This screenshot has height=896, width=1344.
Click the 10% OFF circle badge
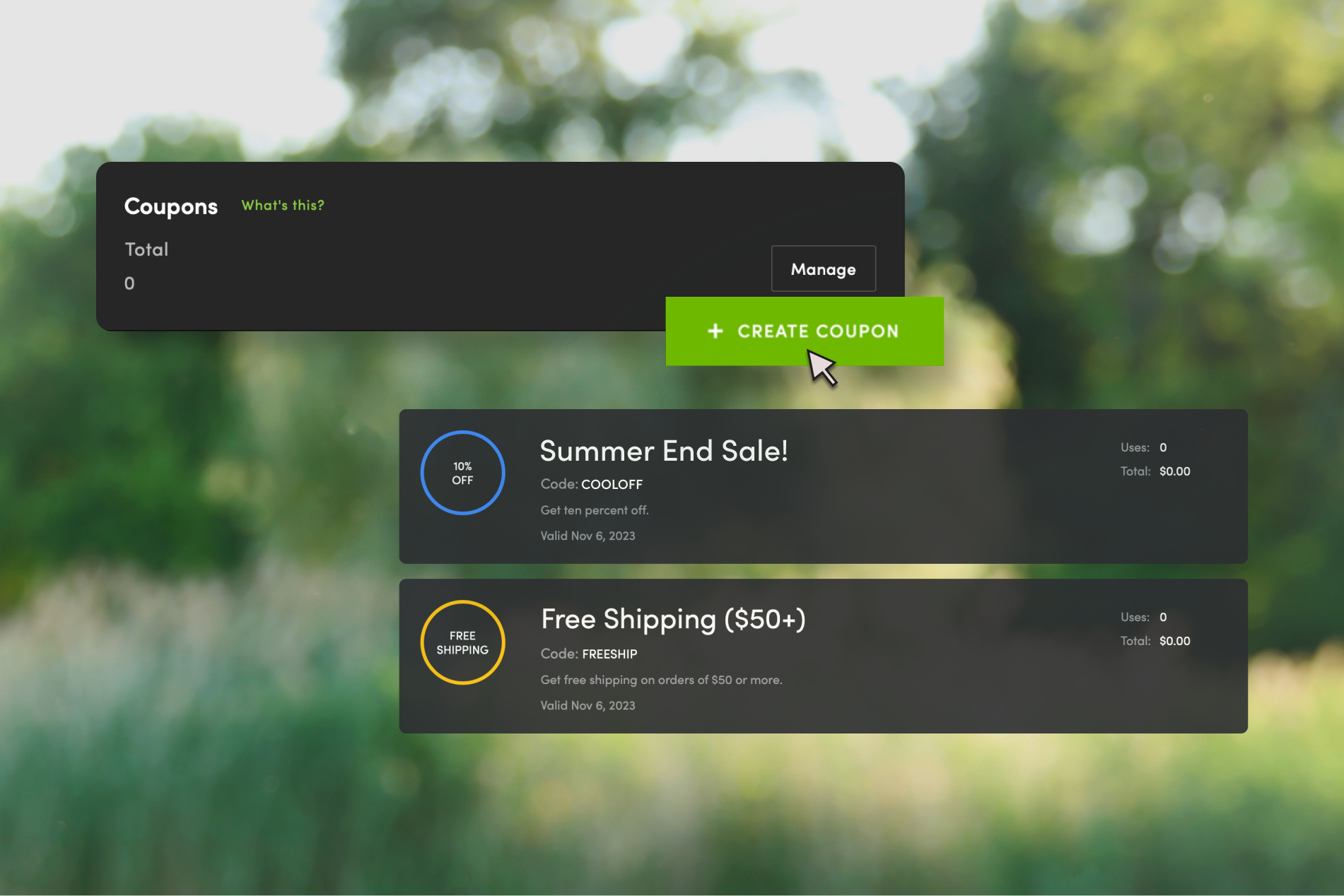[462, 473]
